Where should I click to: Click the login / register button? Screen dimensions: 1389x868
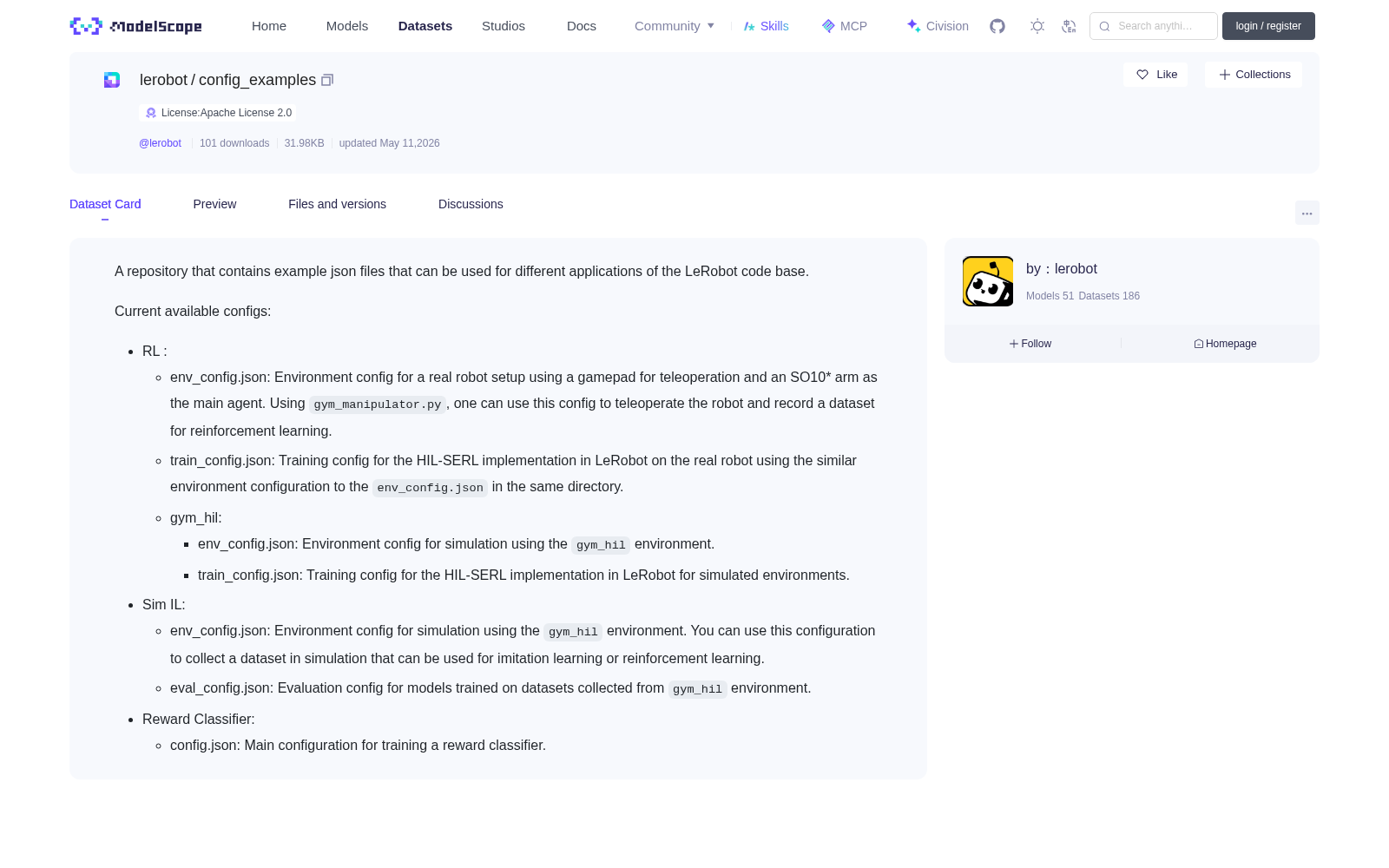pos(1268,26)
